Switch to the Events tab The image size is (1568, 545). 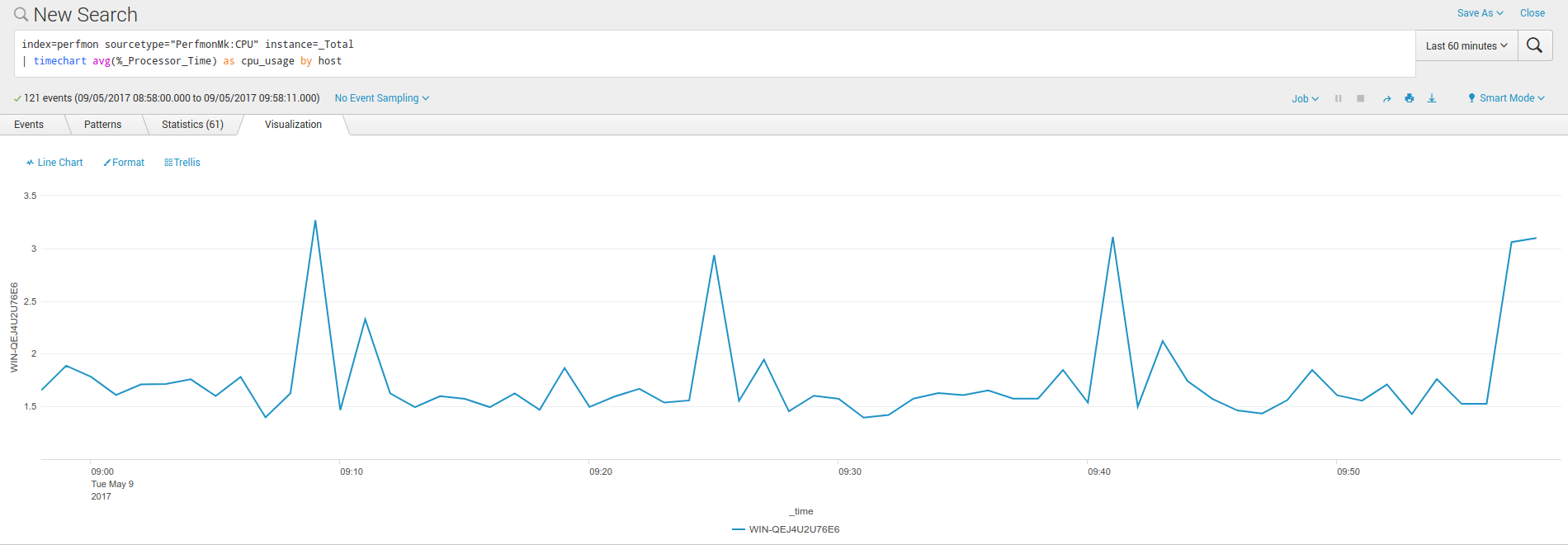tap(29, 125)
